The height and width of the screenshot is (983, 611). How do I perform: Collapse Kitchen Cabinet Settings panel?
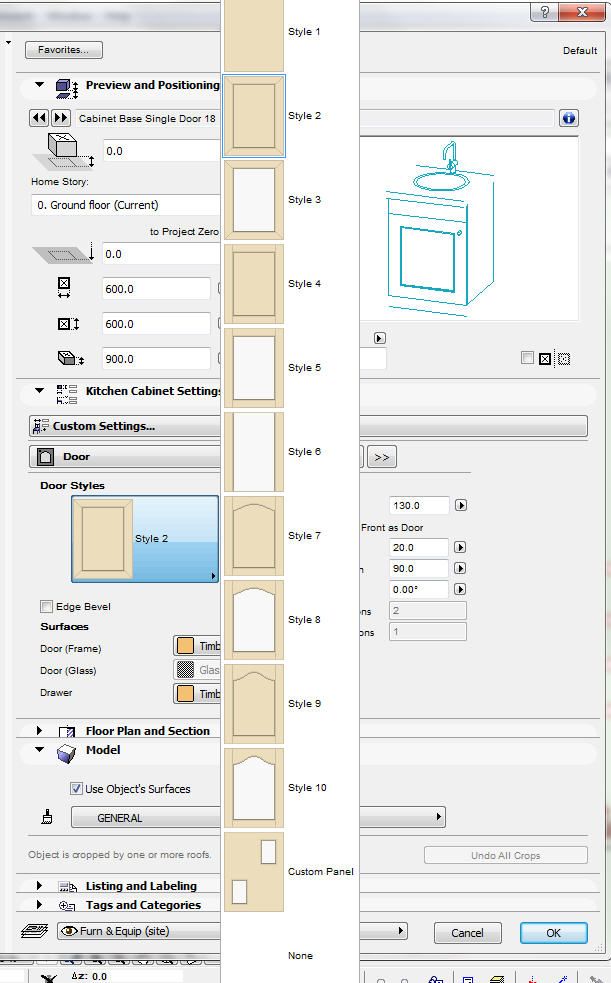coord(39,391)
